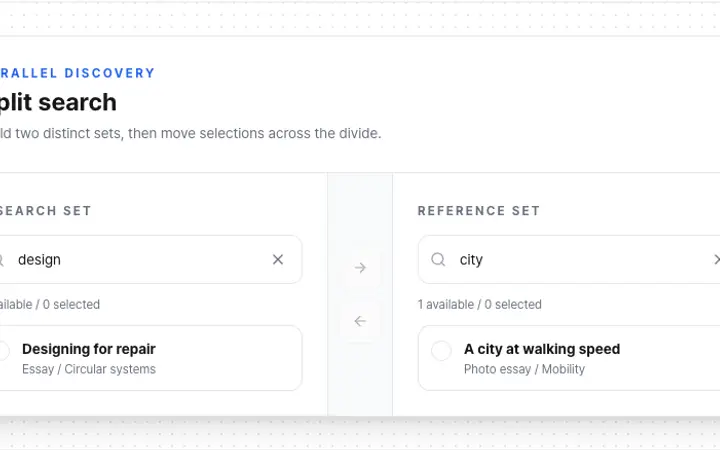
Task: Click the Search Set magnifier icon
Action: (1, 260)
